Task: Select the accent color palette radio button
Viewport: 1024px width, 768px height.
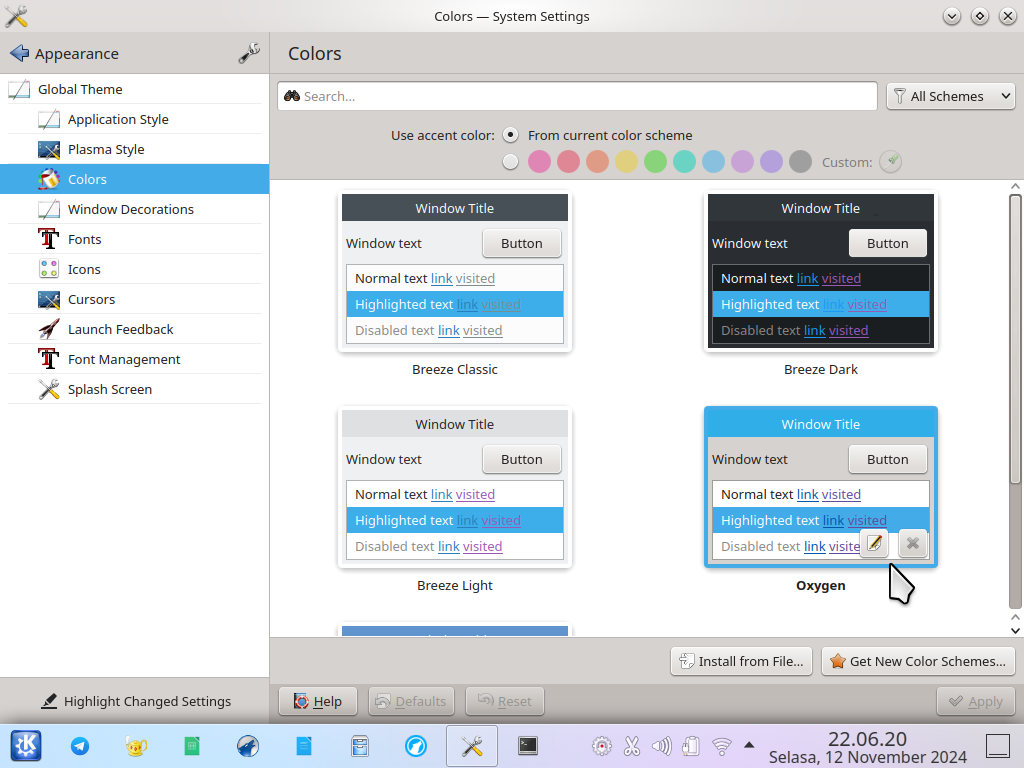Action: [510, 161]
